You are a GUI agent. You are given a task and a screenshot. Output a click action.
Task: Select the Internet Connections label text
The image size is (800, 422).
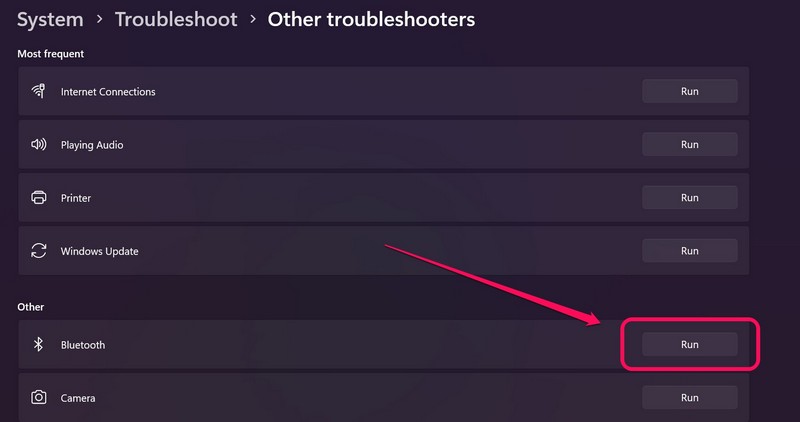point(108,92)
